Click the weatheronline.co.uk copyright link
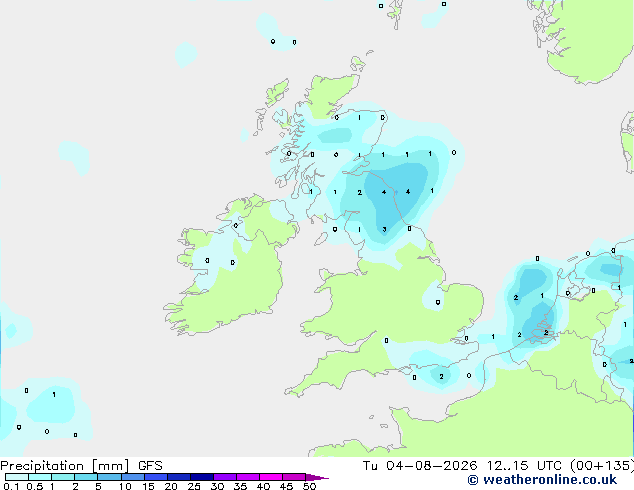The height and width of the screenshot is (490, 634). pyautogui.click(x=542, y=480)
